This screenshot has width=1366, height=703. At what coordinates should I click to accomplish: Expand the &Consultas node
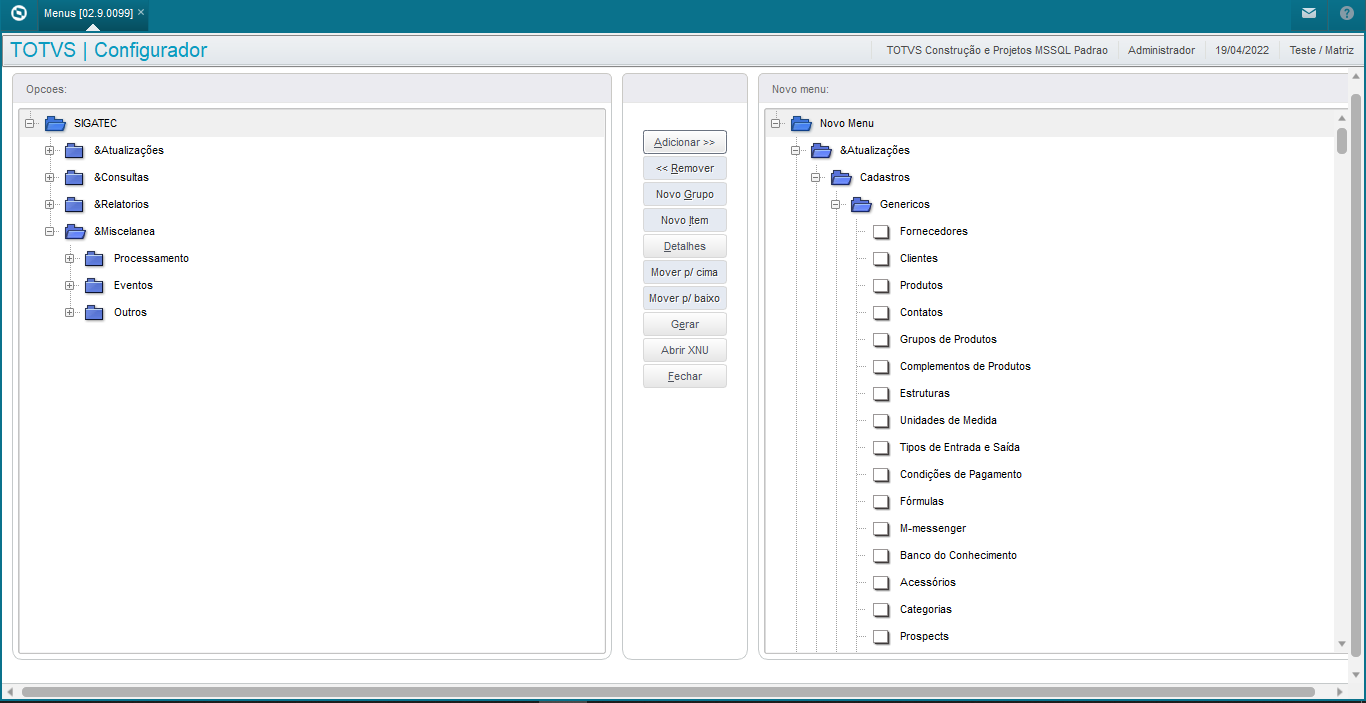click(49, 177)
